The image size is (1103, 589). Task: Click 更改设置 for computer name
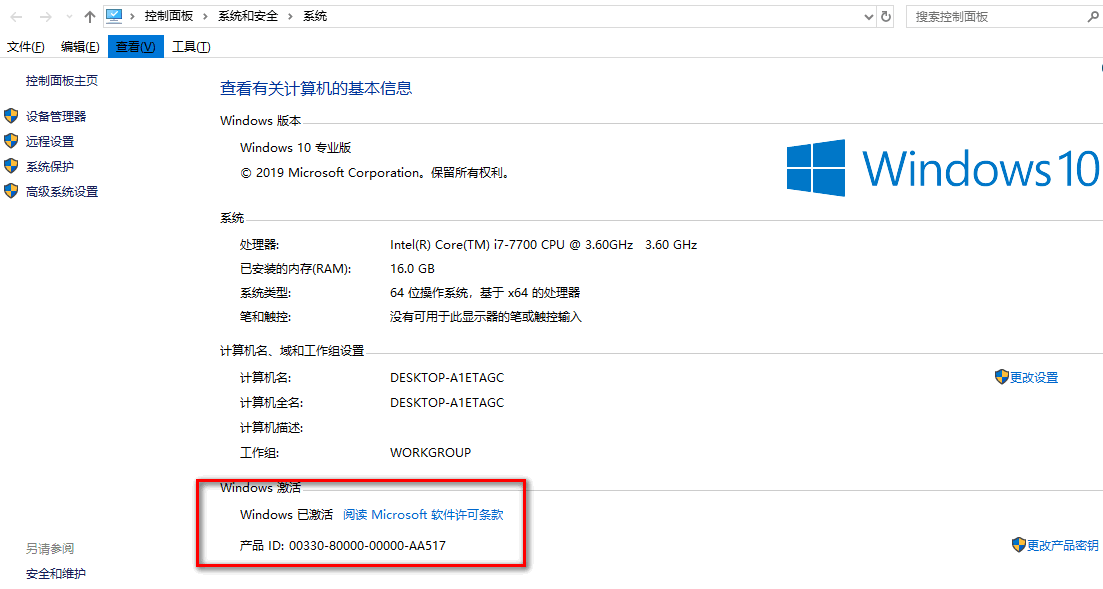[1034, 378]
